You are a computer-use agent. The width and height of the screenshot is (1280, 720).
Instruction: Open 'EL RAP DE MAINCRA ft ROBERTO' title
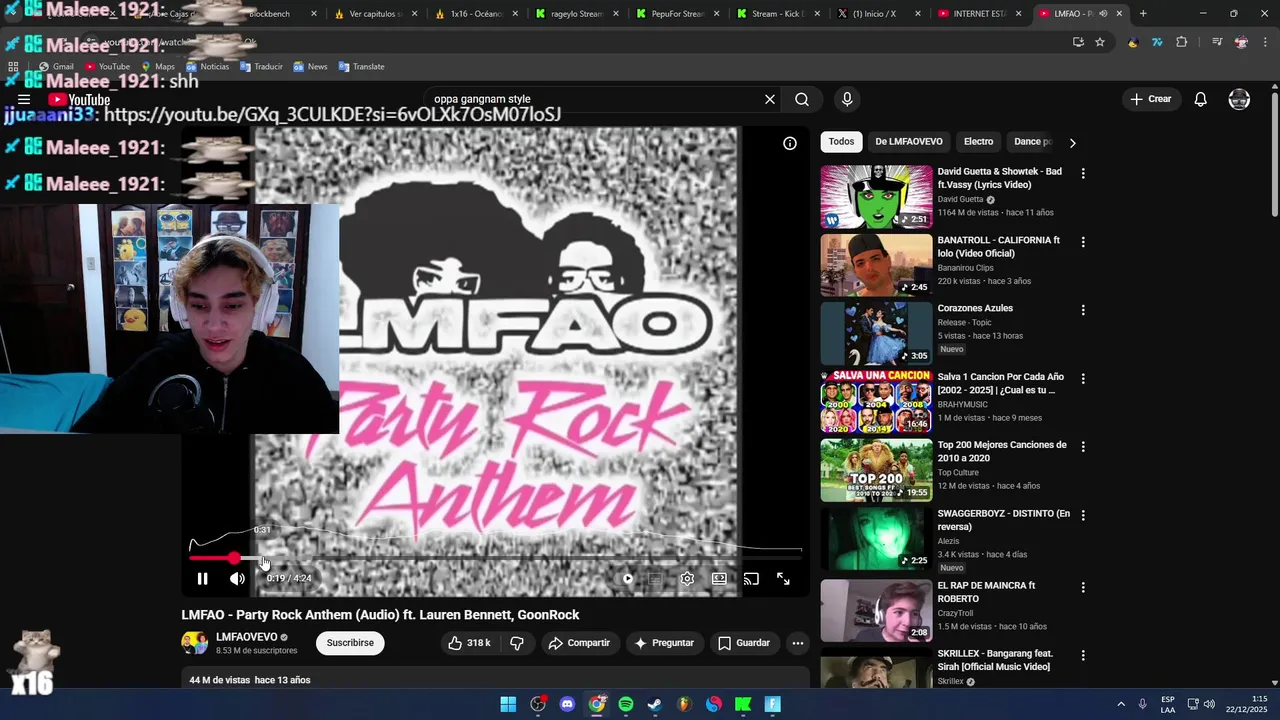[x=986, y=592]
